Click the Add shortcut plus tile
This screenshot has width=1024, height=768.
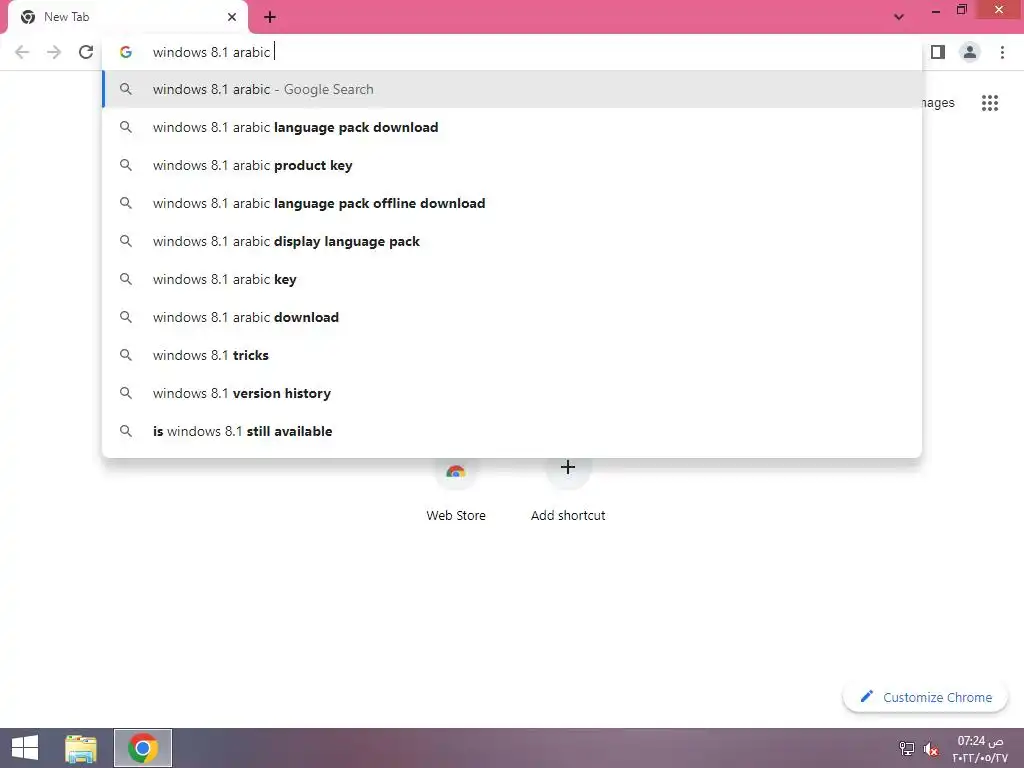[568, 490]
